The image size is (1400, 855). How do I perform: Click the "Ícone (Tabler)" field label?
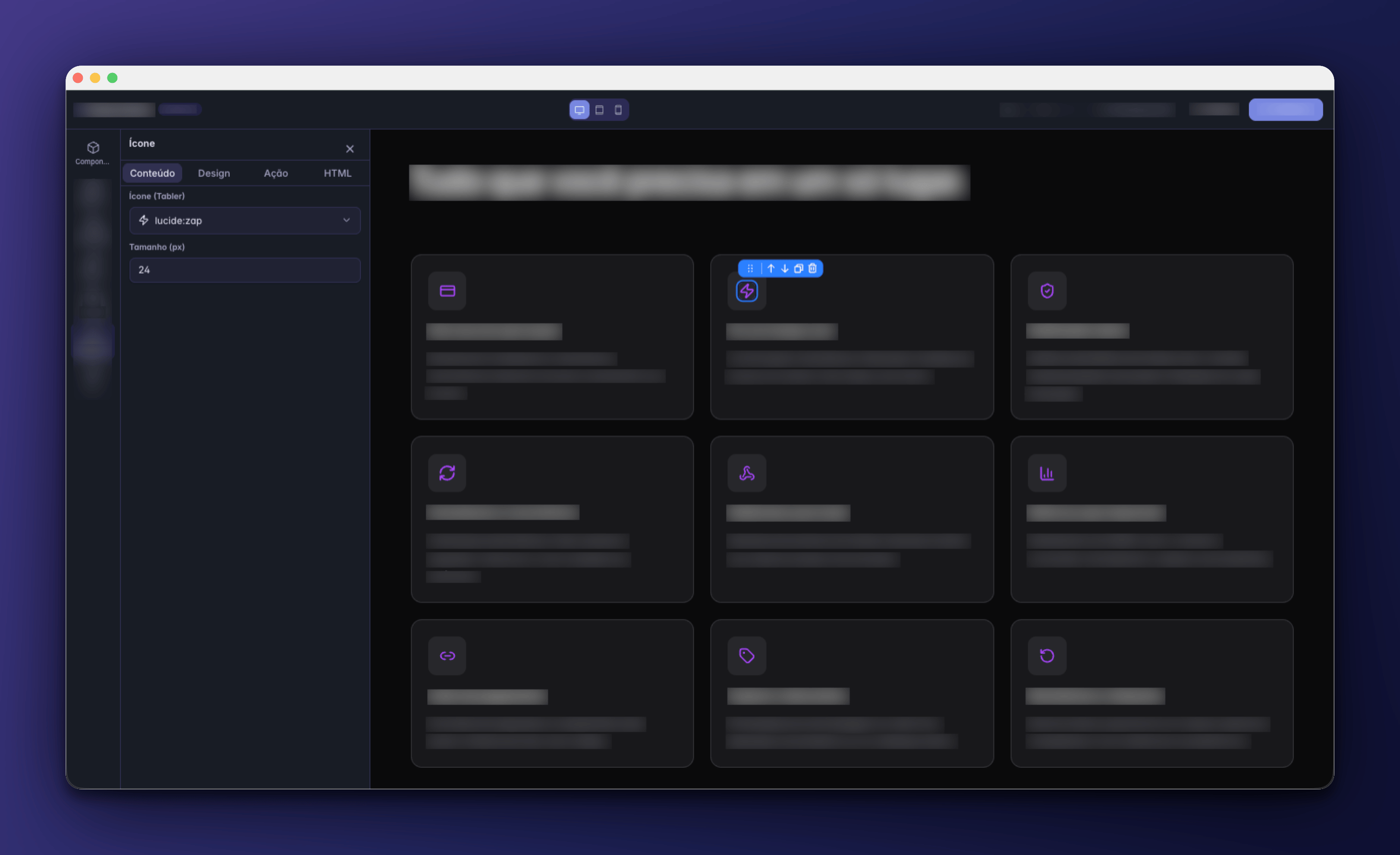[x=157, y=196]
